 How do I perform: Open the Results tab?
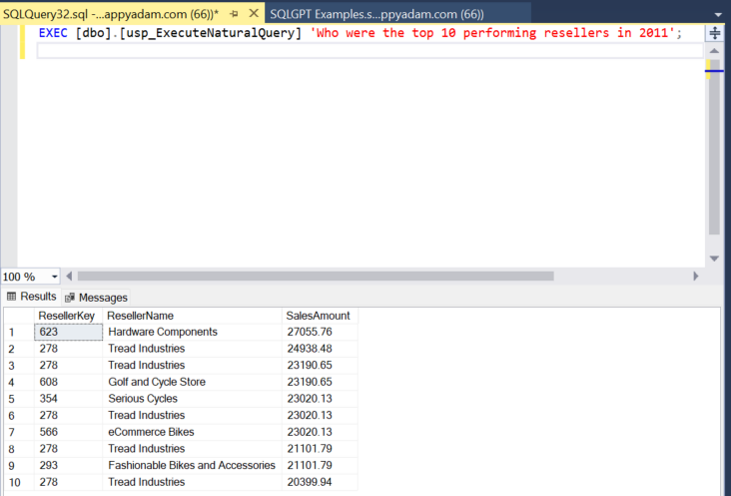(x=32, y=296)
